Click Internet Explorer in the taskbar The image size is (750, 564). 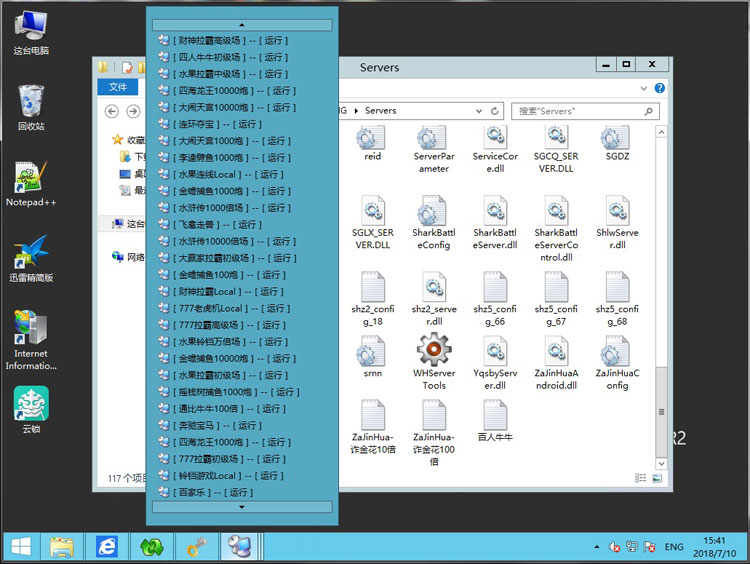coord(106,546)
